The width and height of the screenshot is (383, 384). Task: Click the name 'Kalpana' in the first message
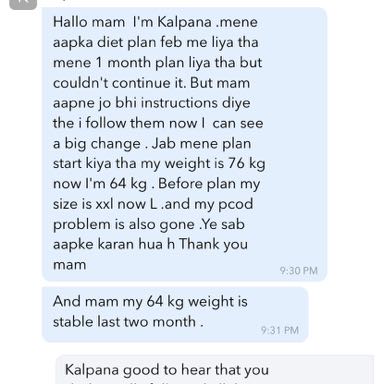(x=184, y=22)
